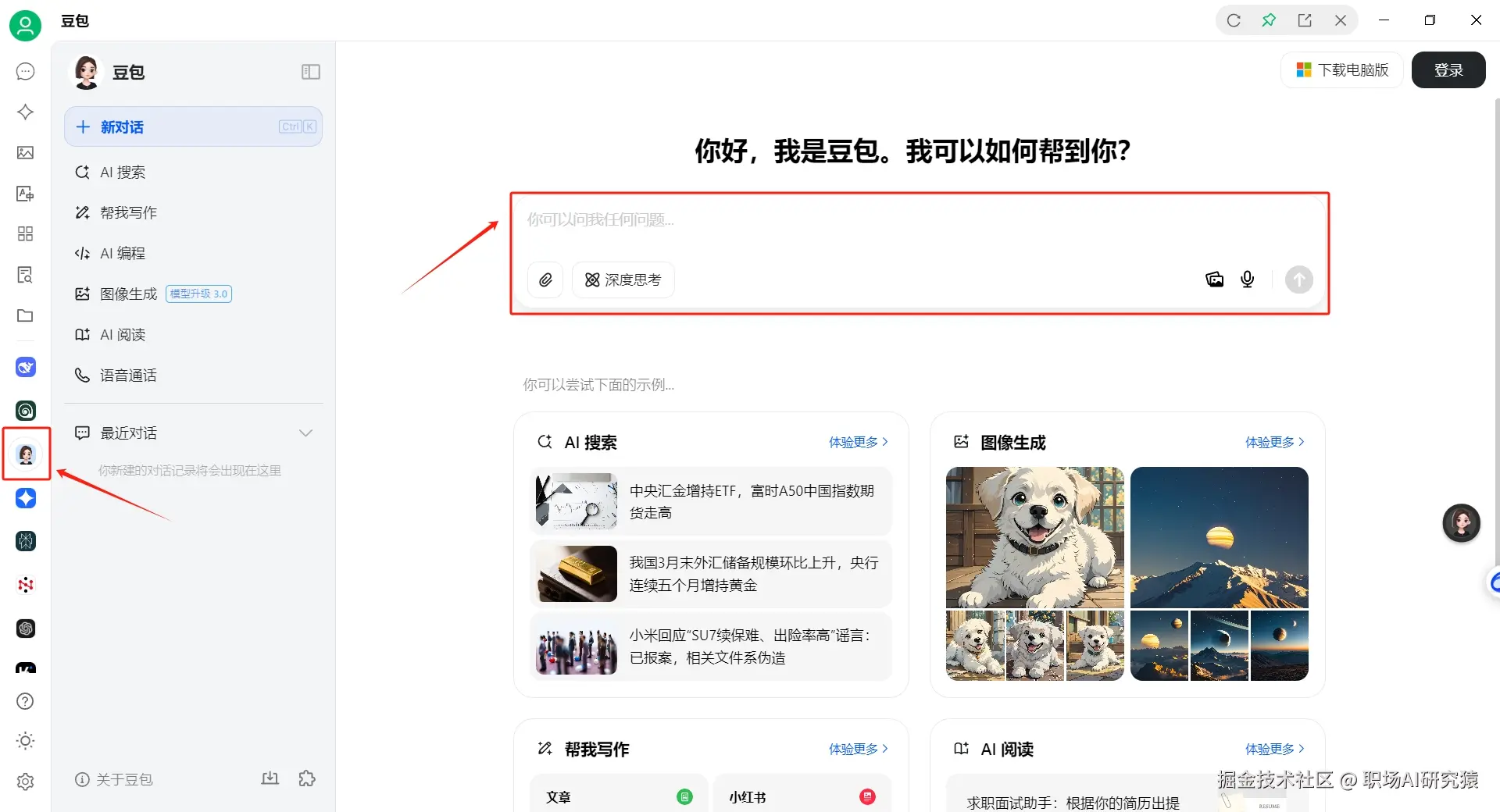The width and height of the screenshot is (1500, 812).
Task: Click the 登录 login button
Action: 1448,69
